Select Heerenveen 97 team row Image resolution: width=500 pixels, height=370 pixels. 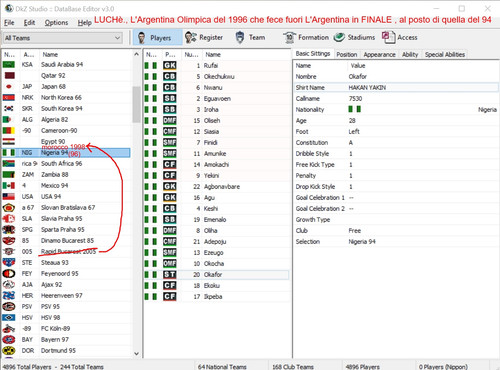click(66, 295)
